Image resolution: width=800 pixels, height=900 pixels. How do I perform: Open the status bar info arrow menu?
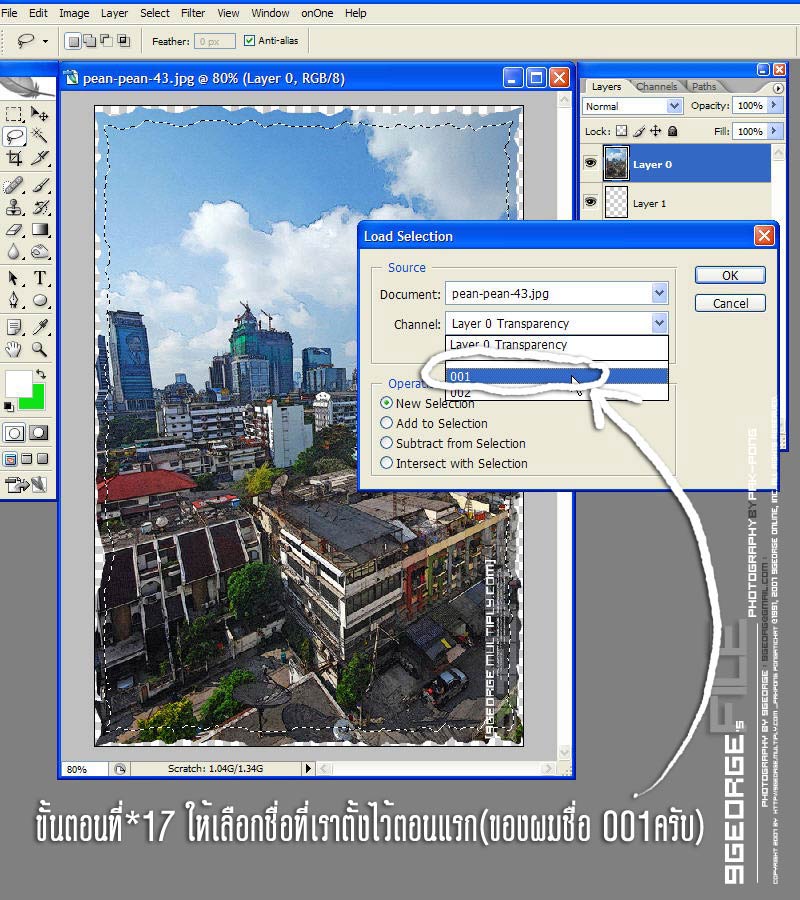click(x=308, y=768)
